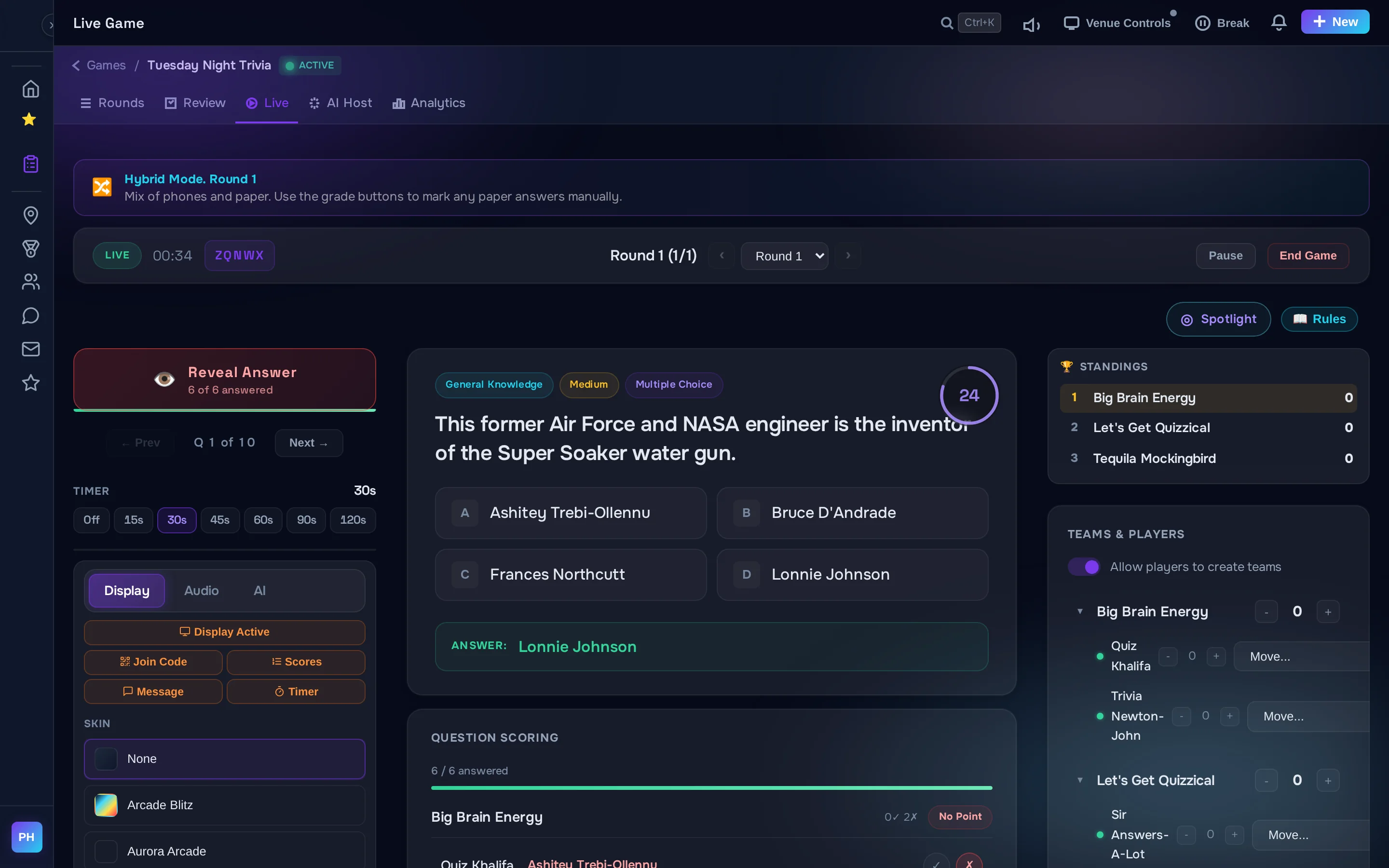Click the notification bell icon
This screenshot has height=868, width=1389.
coord(1278,23)
